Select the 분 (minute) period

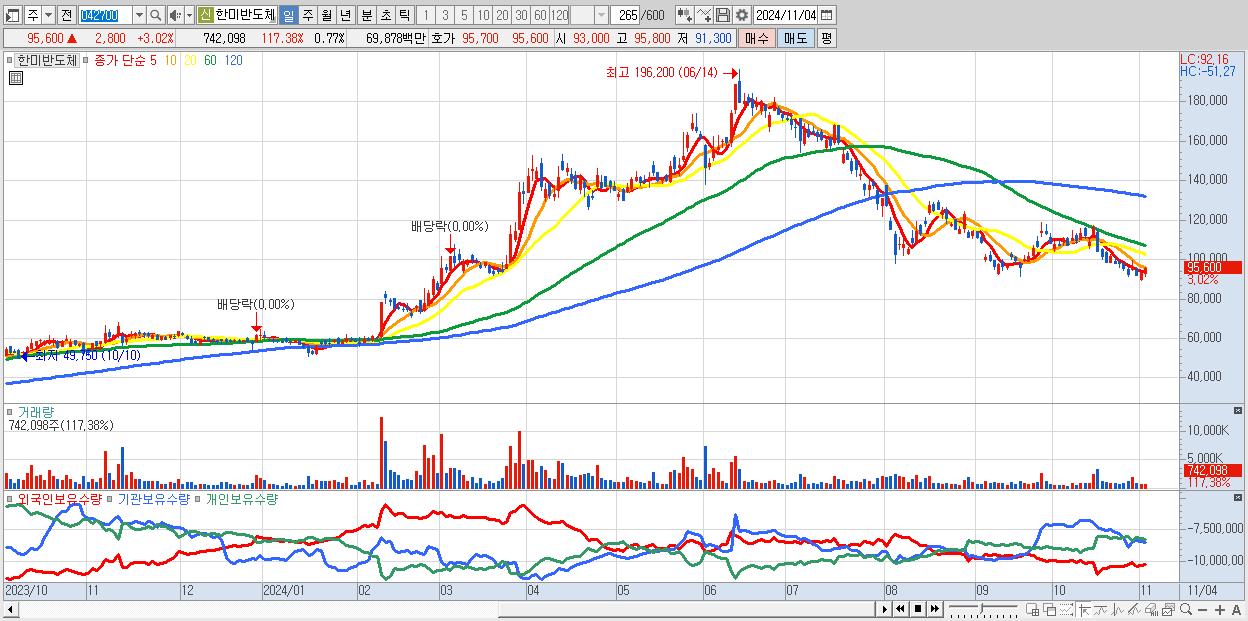tap(366, 15)
